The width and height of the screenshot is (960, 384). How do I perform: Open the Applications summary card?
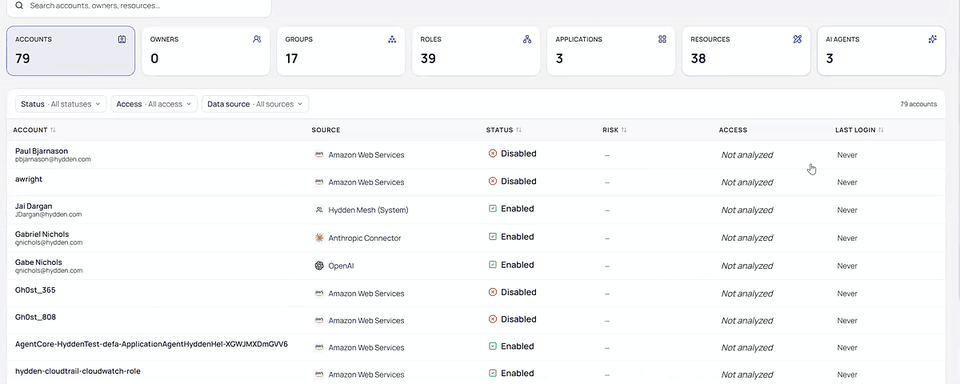(611, 51)
